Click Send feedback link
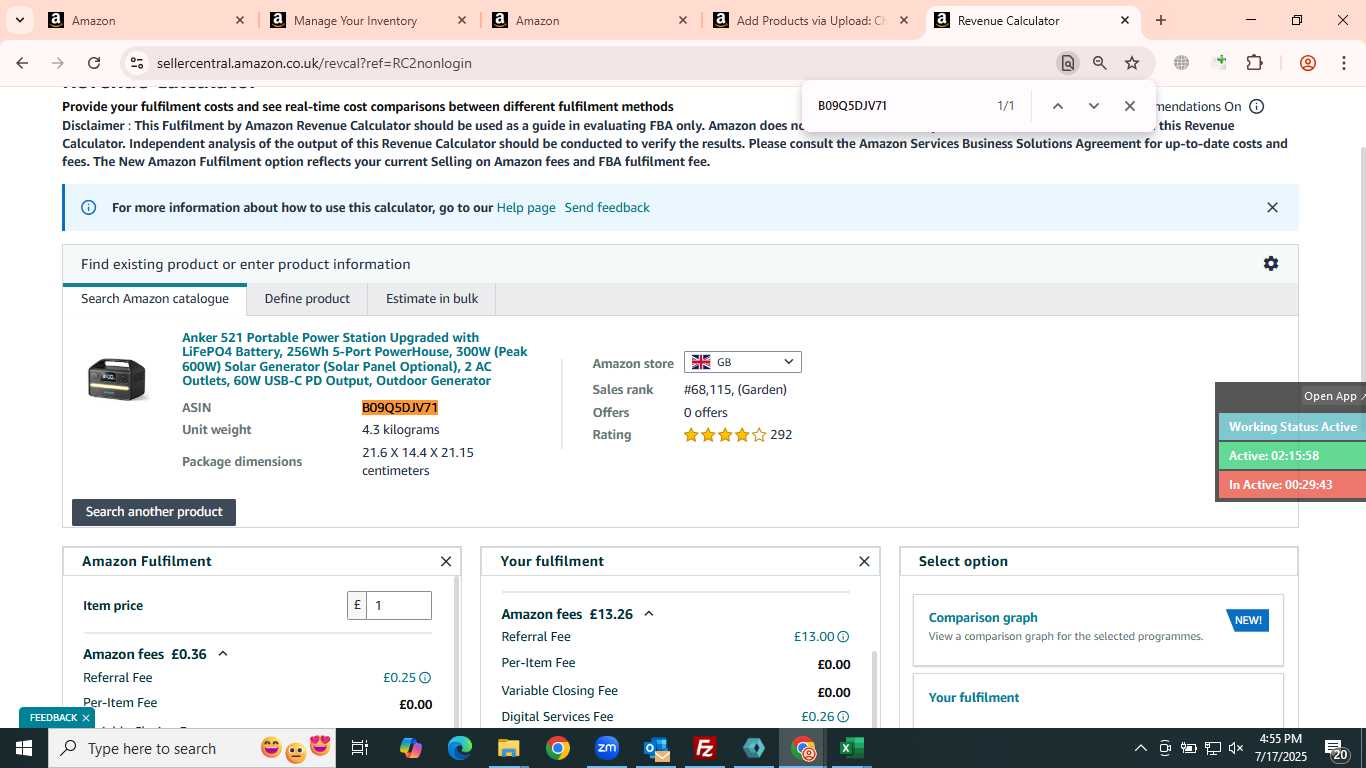The height and width of the screenshot is (768, 1366). point(607,208)
